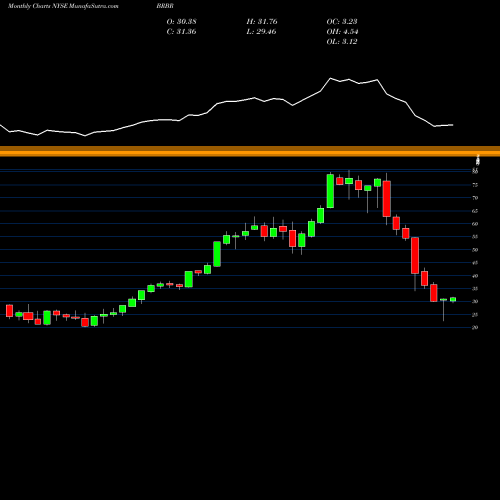This screenshot has height=500, width=500.
Task: Select the leftmost red candle on the chart
Action: coord(9,311)
